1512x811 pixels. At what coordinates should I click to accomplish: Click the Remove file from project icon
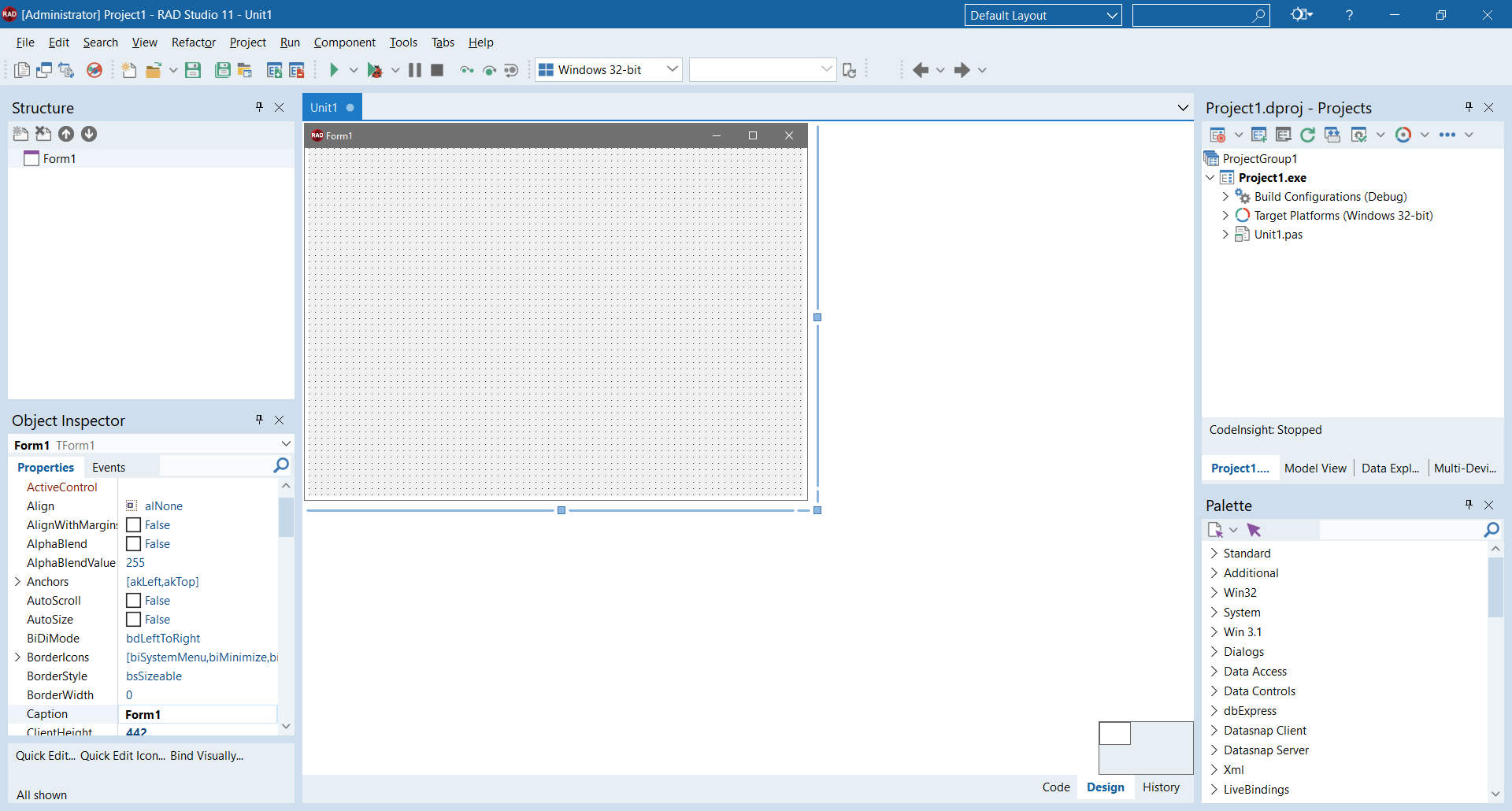coord(297,70)
